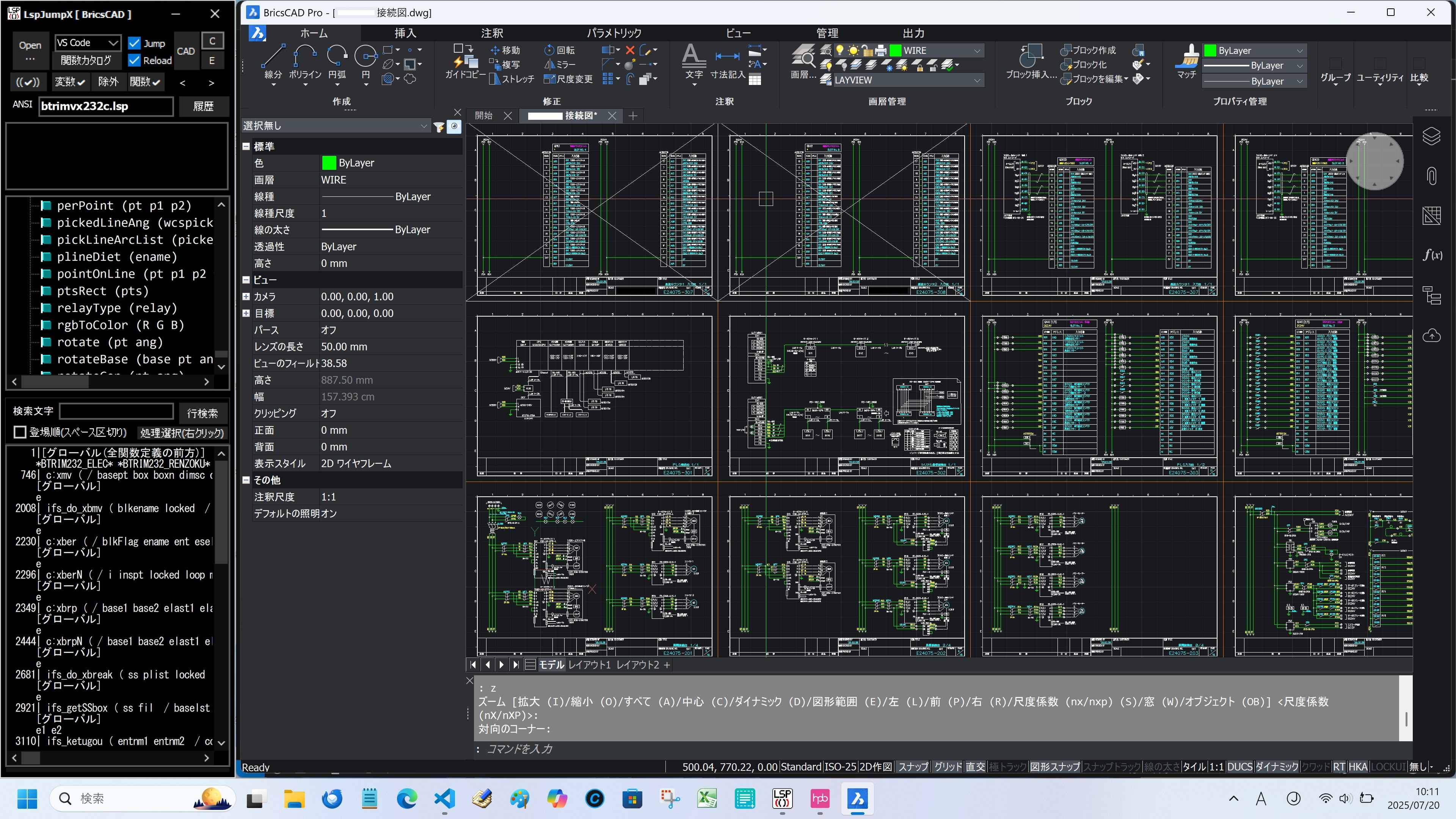1456x819 pixels.
Task: Click the Open button in LspJumpX
Action: point(30,51)
